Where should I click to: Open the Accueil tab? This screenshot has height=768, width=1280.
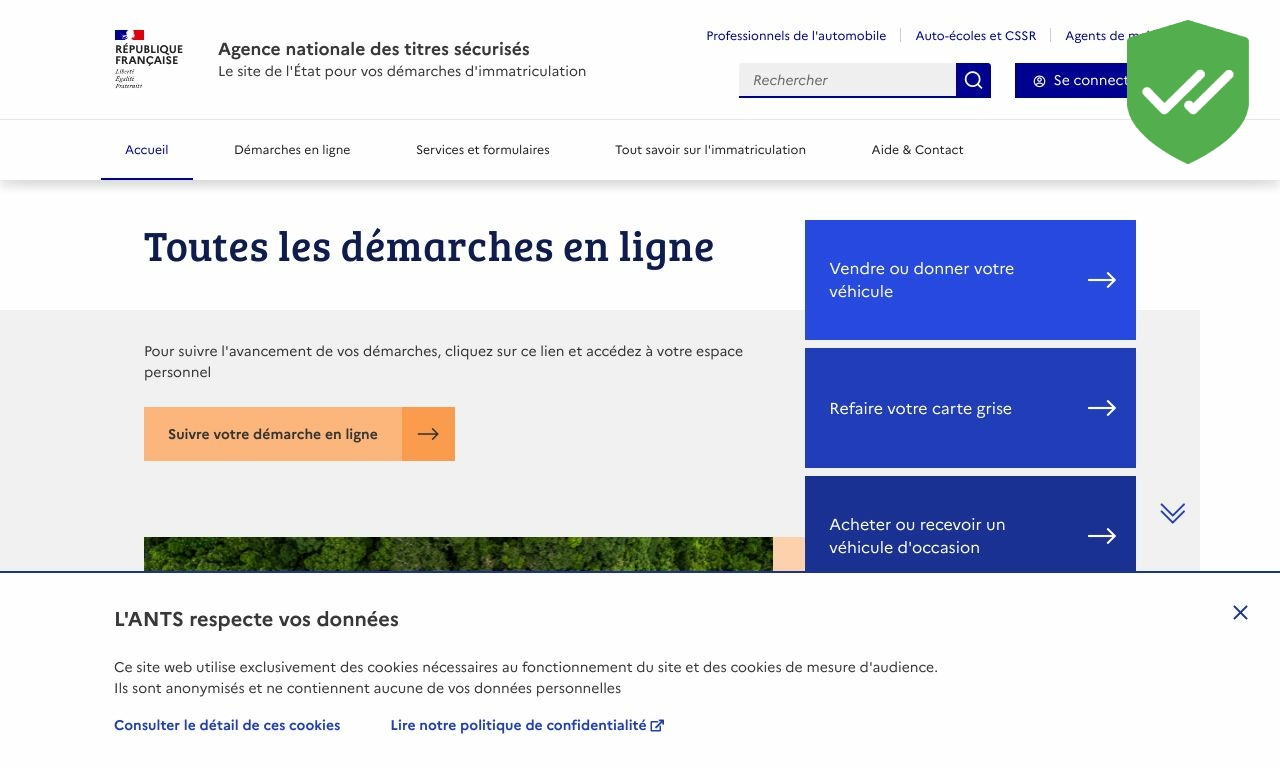tap(147, 150)
